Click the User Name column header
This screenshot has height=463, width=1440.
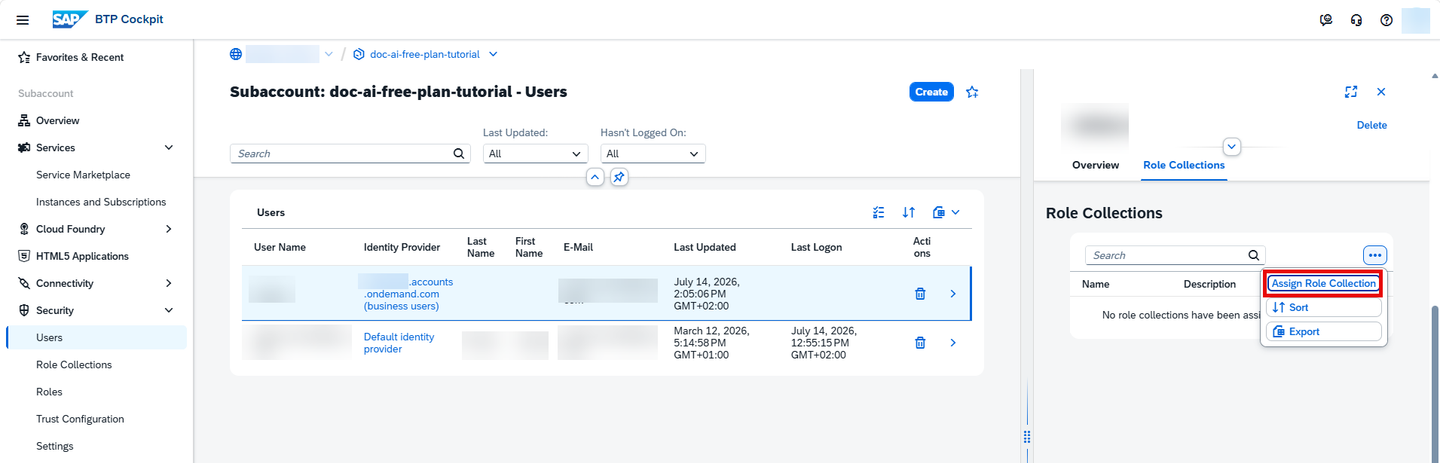(280, 247)
